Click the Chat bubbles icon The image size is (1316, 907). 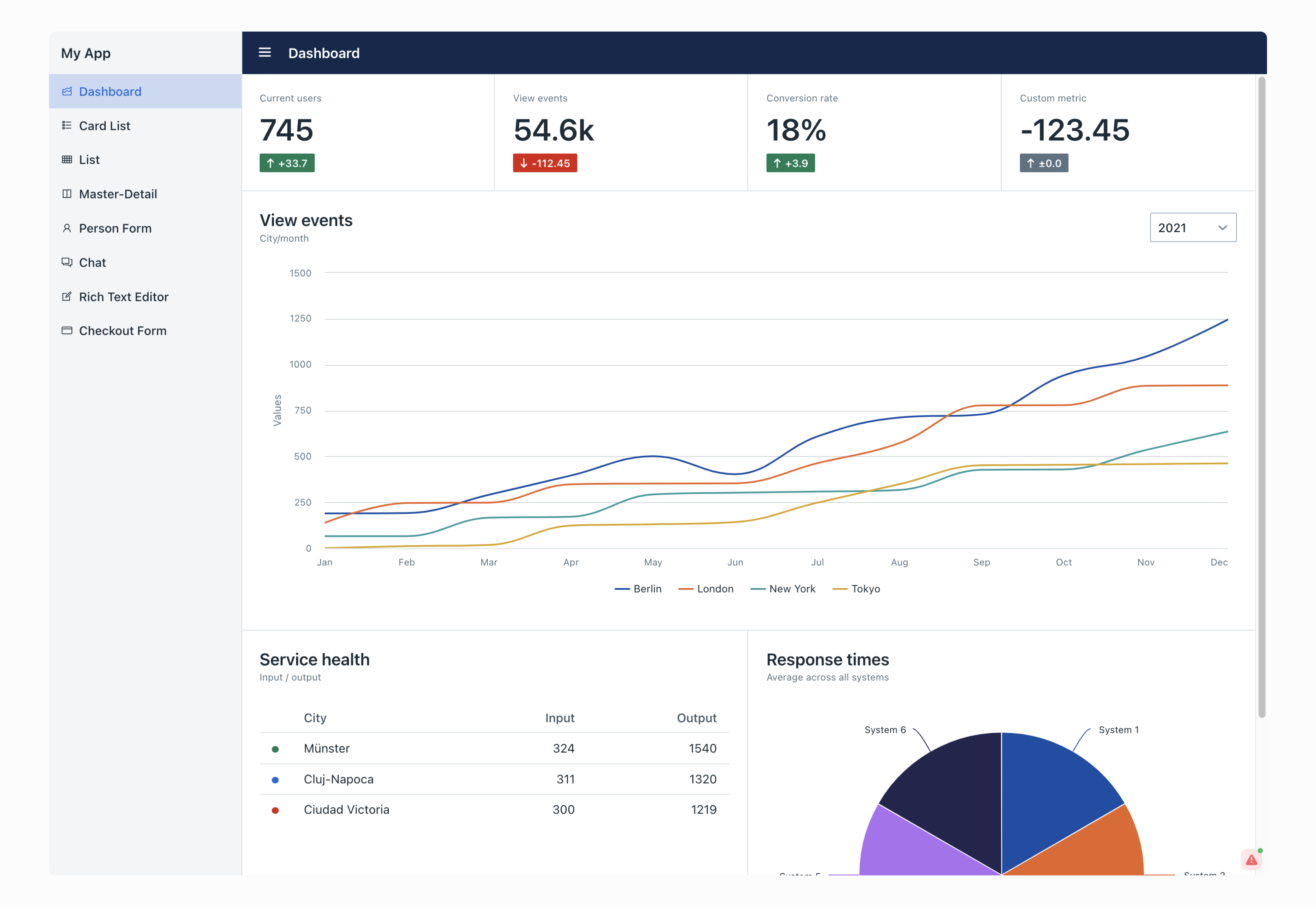(x=66, y=262)
